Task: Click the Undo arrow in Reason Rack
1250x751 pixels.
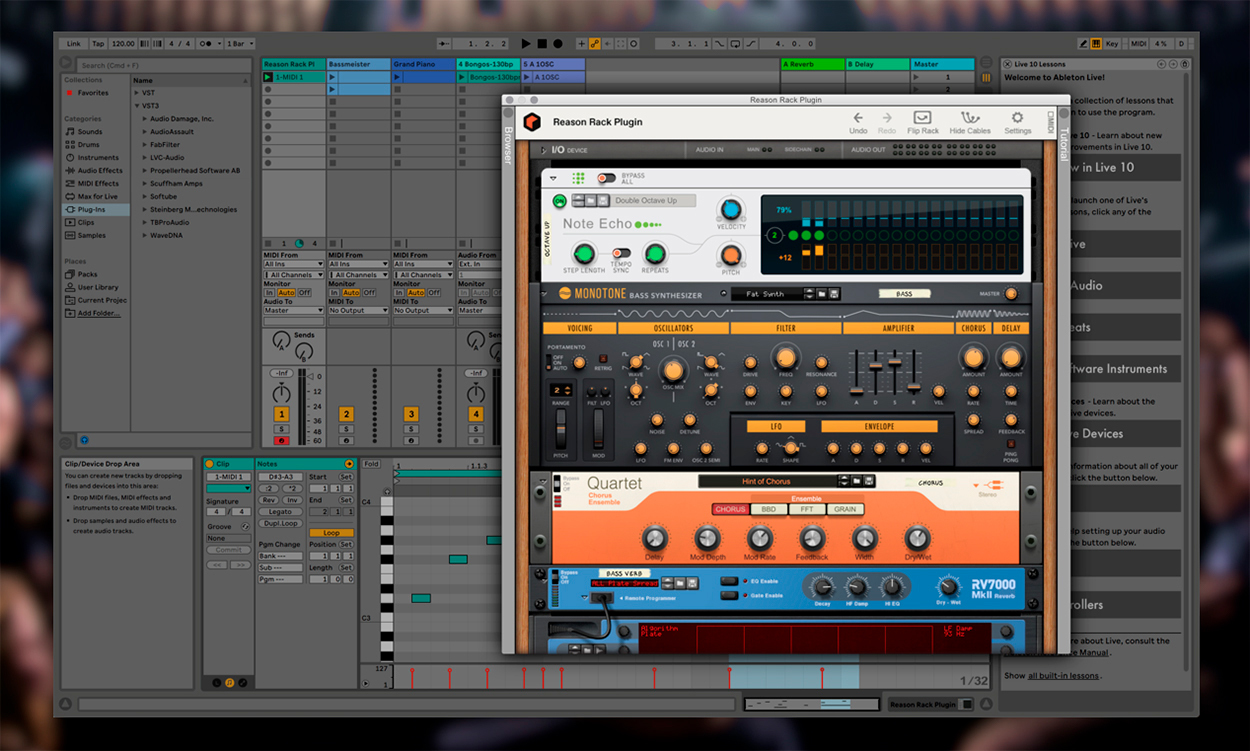Action: pos(858,119)
